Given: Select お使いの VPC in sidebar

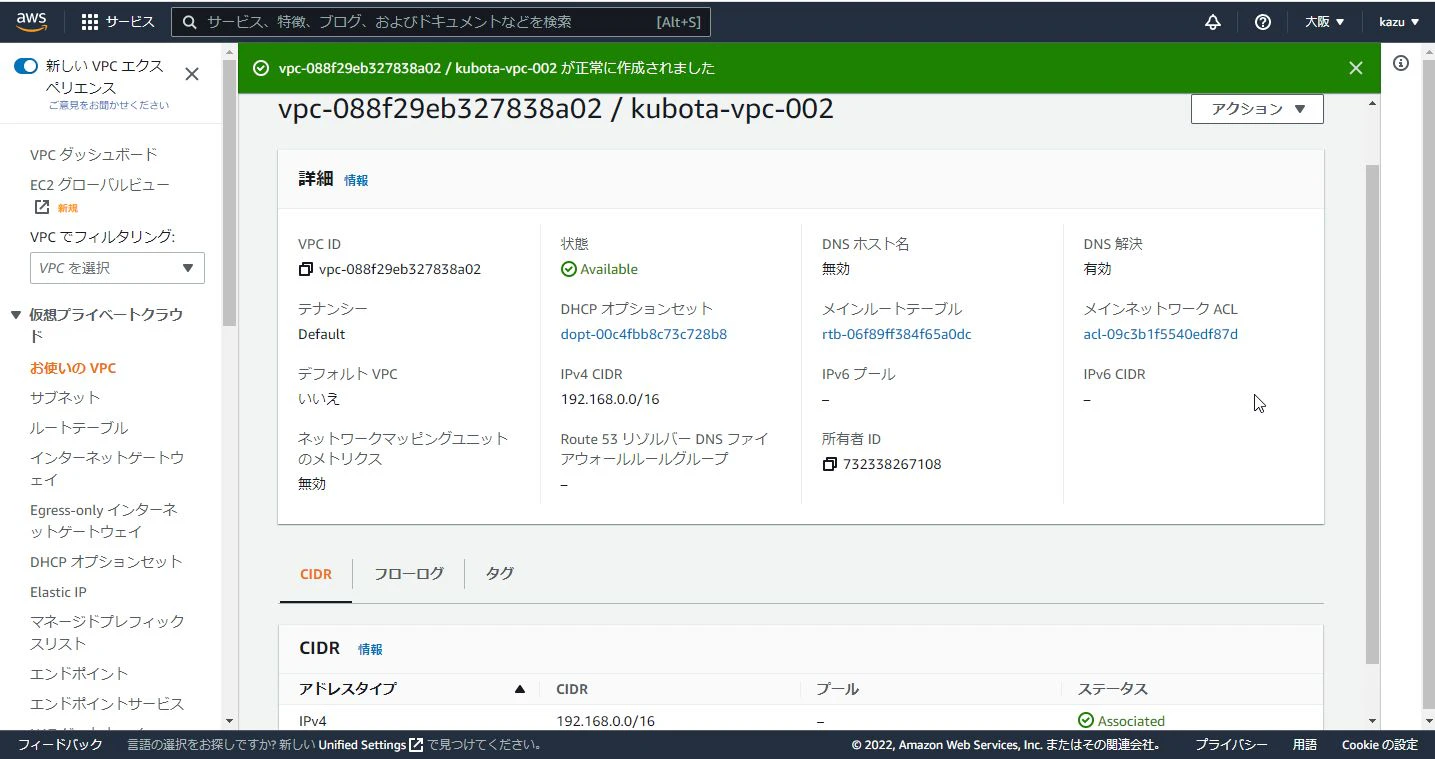Looking at the screenshot, I should pos(73,368).
